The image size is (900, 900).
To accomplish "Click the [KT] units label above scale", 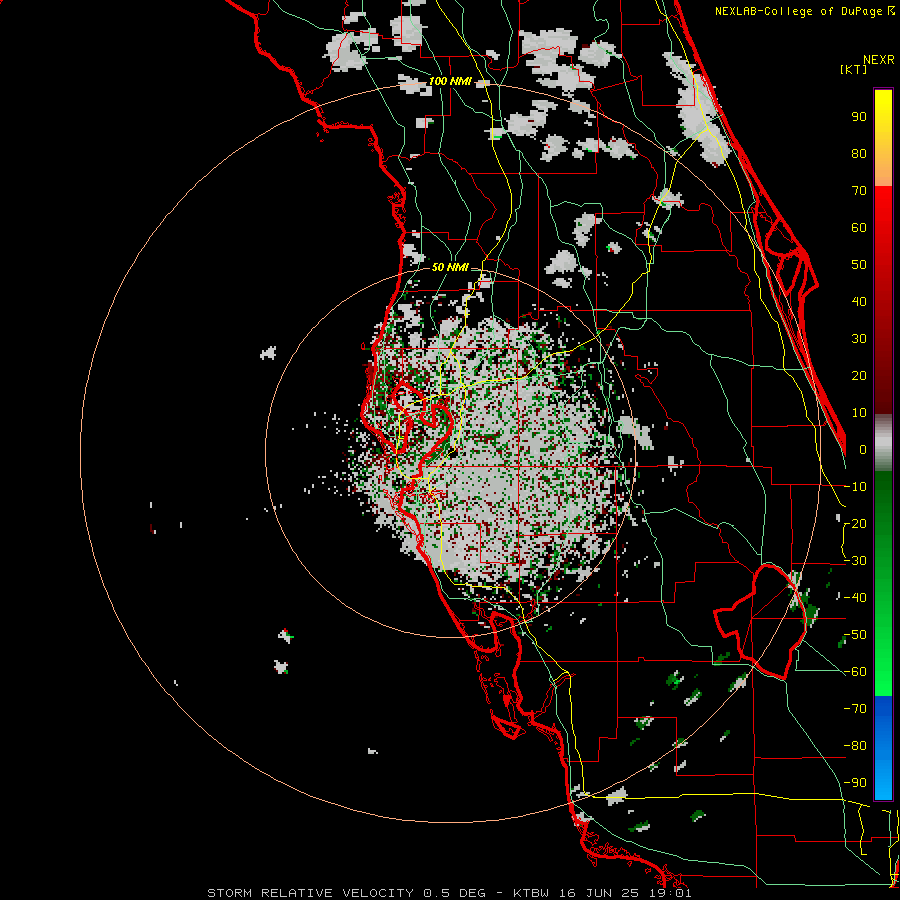I will click(854, 69).
